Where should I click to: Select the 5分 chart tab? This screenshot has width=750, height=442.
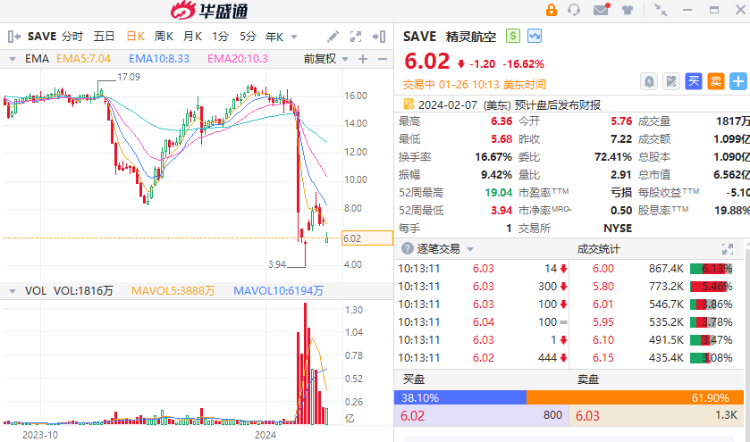pos(248,36)
